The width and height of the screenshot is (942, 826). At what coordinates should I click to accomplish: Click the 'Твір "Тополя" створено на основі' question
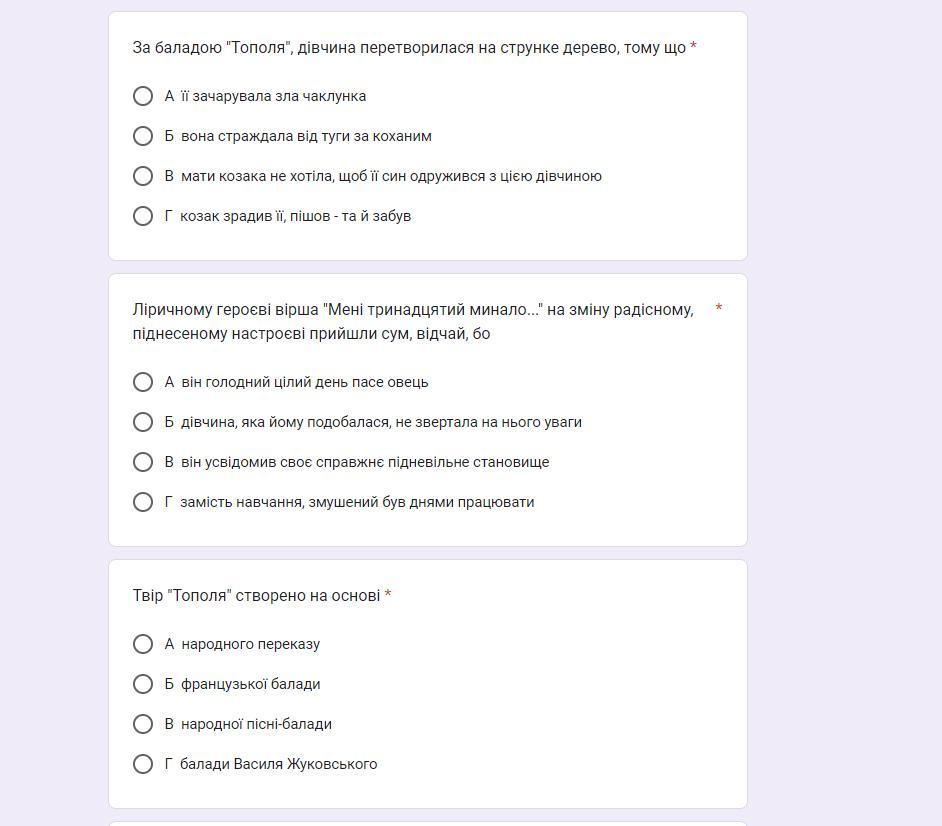click(x=256, y=596)
